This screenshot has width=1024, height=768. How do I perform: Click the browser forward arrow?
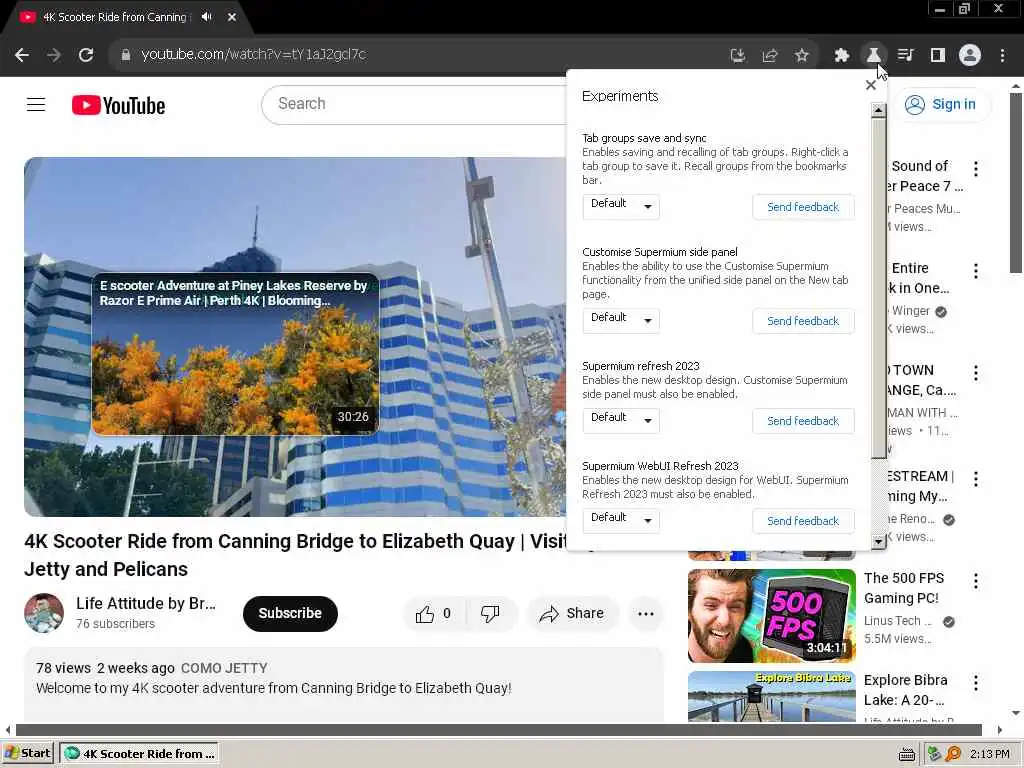point(54,55)
